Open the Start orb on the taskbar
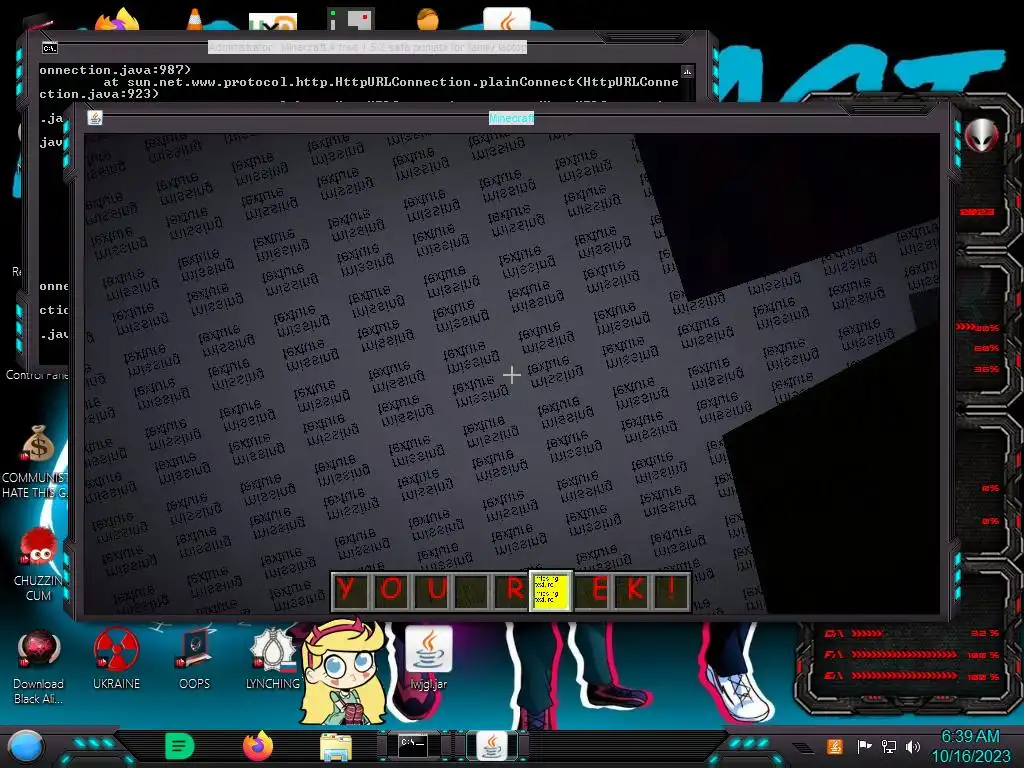The width and height of the screenshot is (1024, 768). (x=25, y=747)
